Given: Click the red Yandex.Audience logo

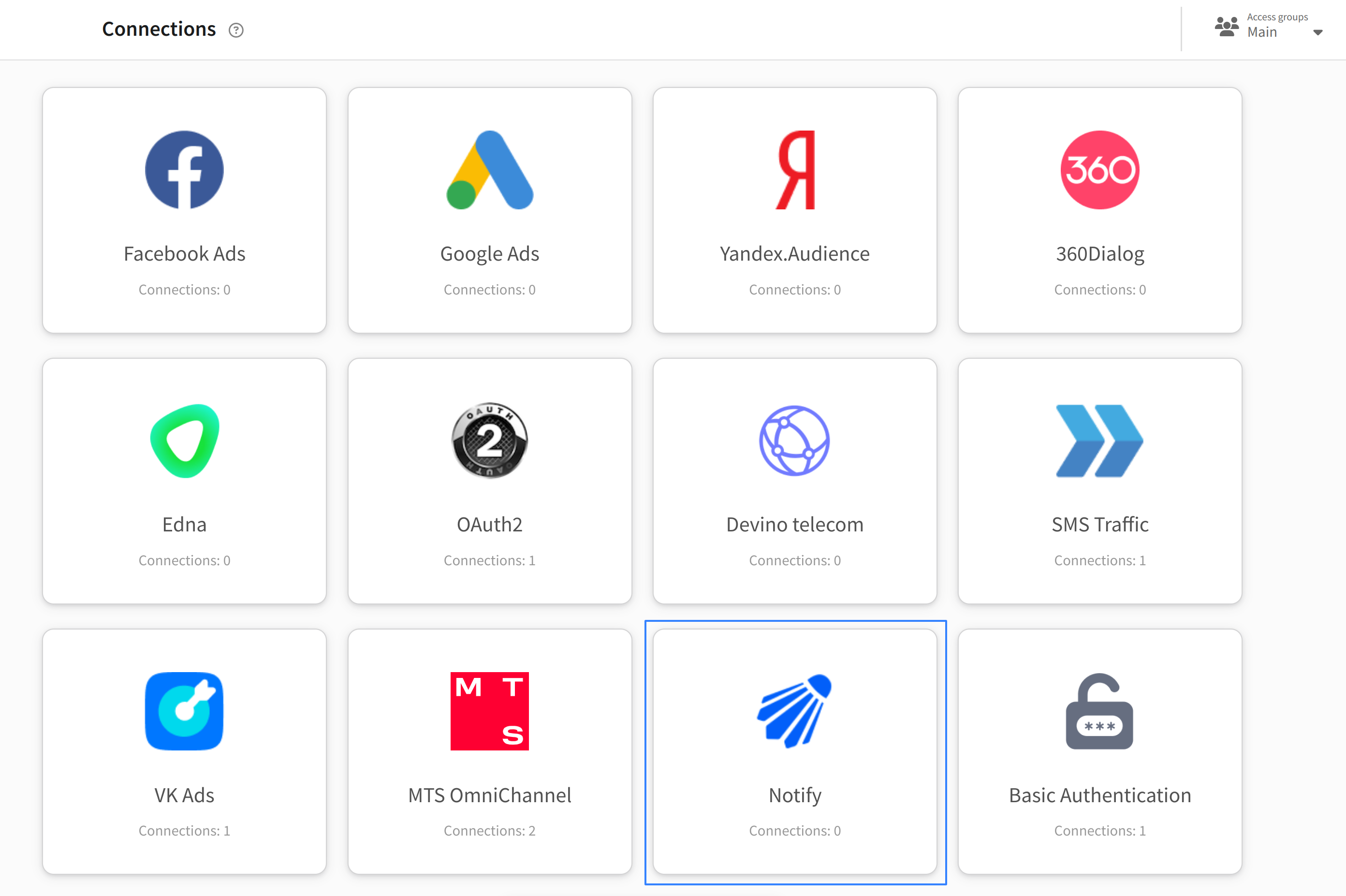Looking at the screenshot, I should pos(795,170).
